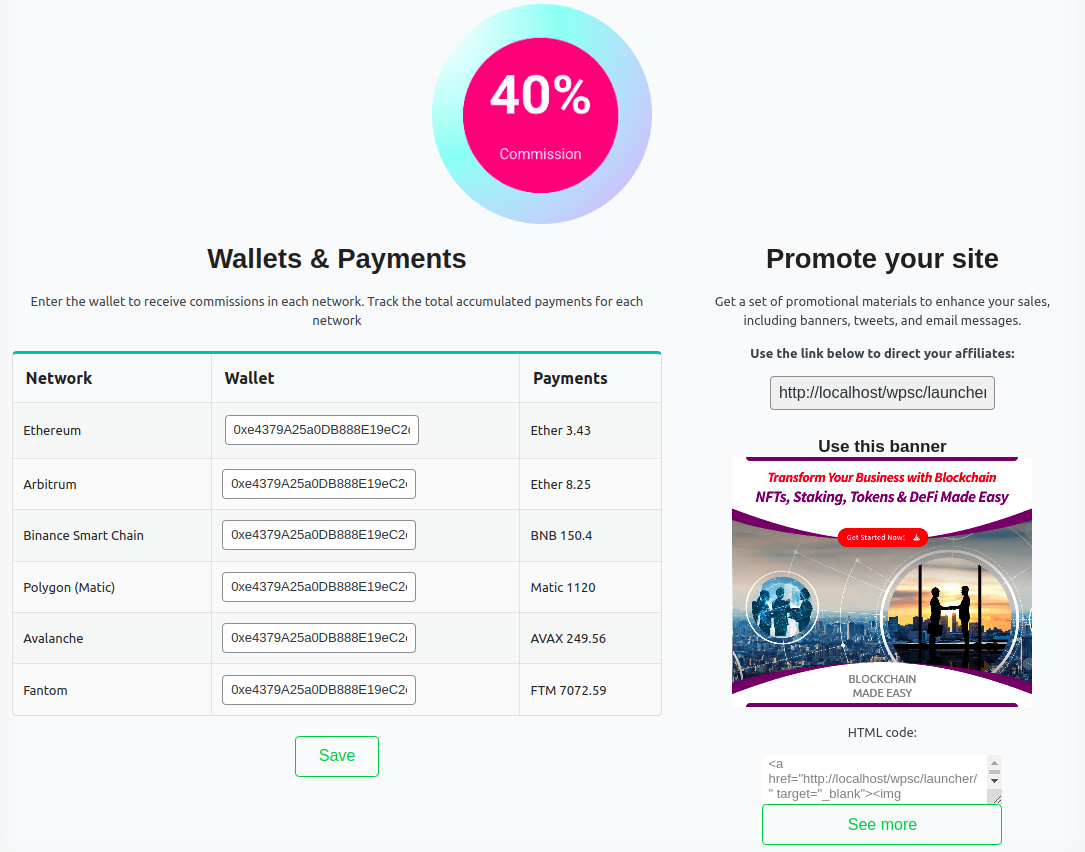Focus the Binance Smart Chain wallet field
Viewport: 1085px width, 852px height.
[x=319, y=535]
